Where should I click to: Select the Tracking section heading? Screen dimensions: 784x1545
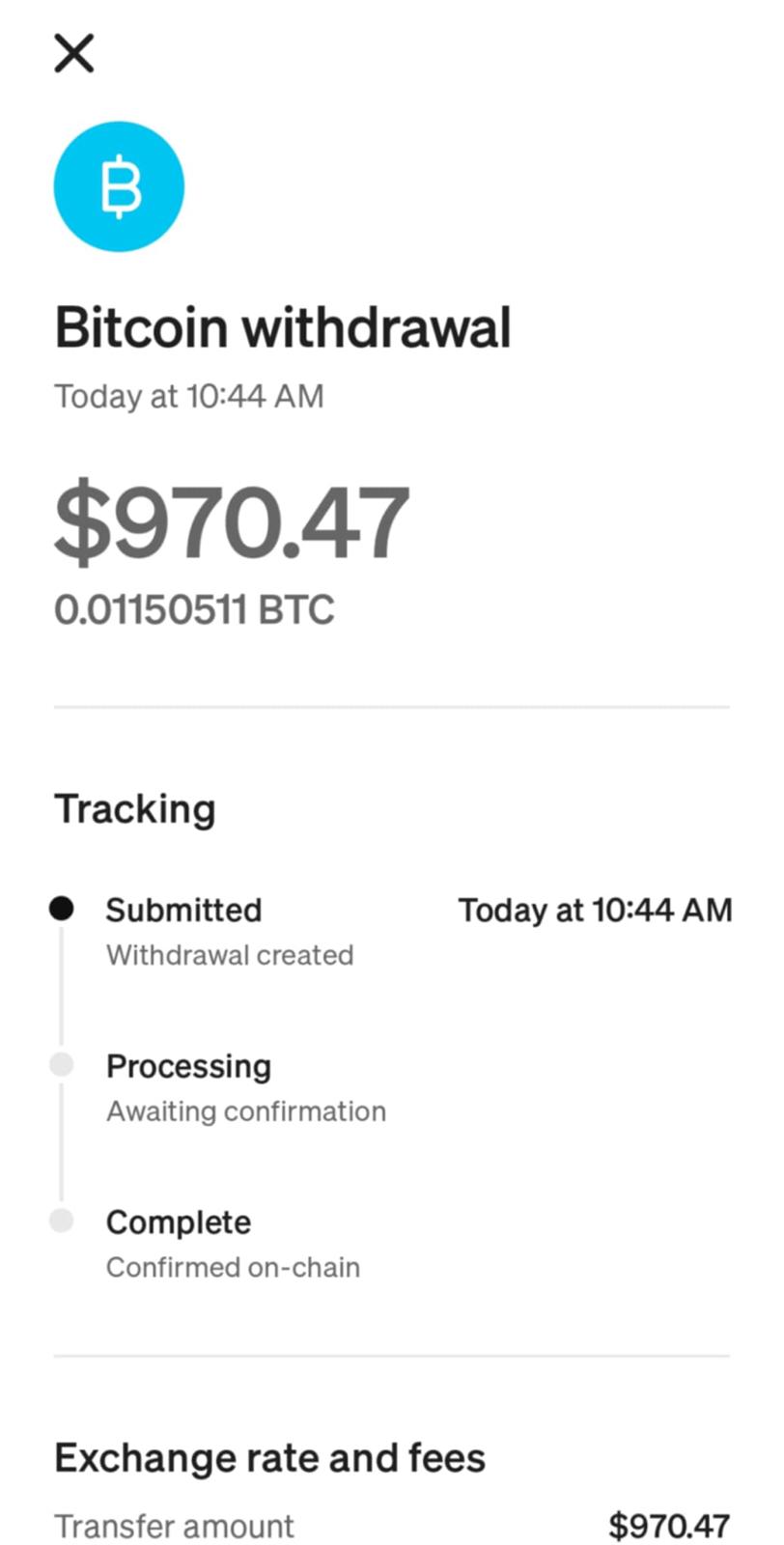tap(135, 809)
